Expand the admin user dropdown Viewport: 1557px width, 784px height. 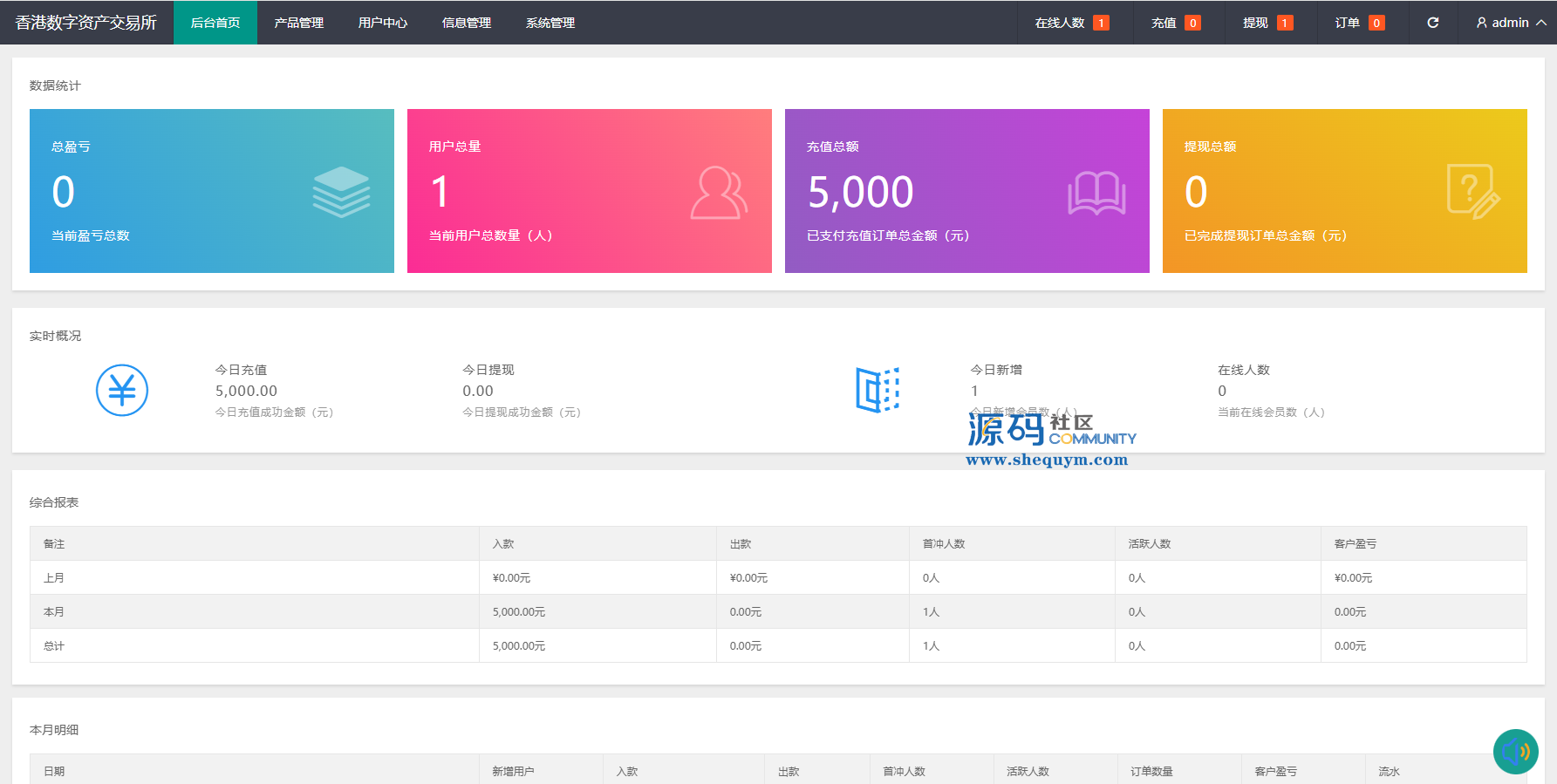click(x=1511, y=23)
